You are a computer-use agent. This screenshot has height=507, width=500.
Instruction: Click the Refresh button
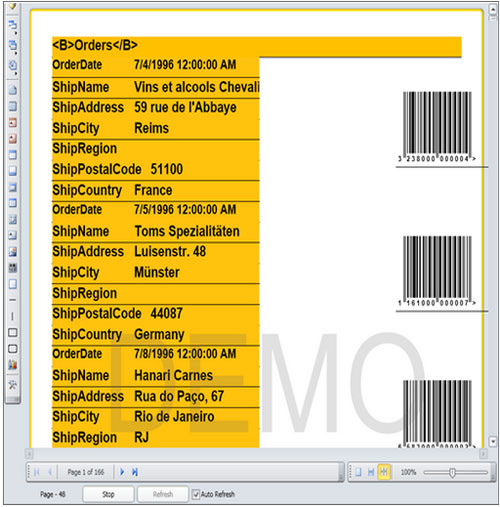click(x=163, y=494)
